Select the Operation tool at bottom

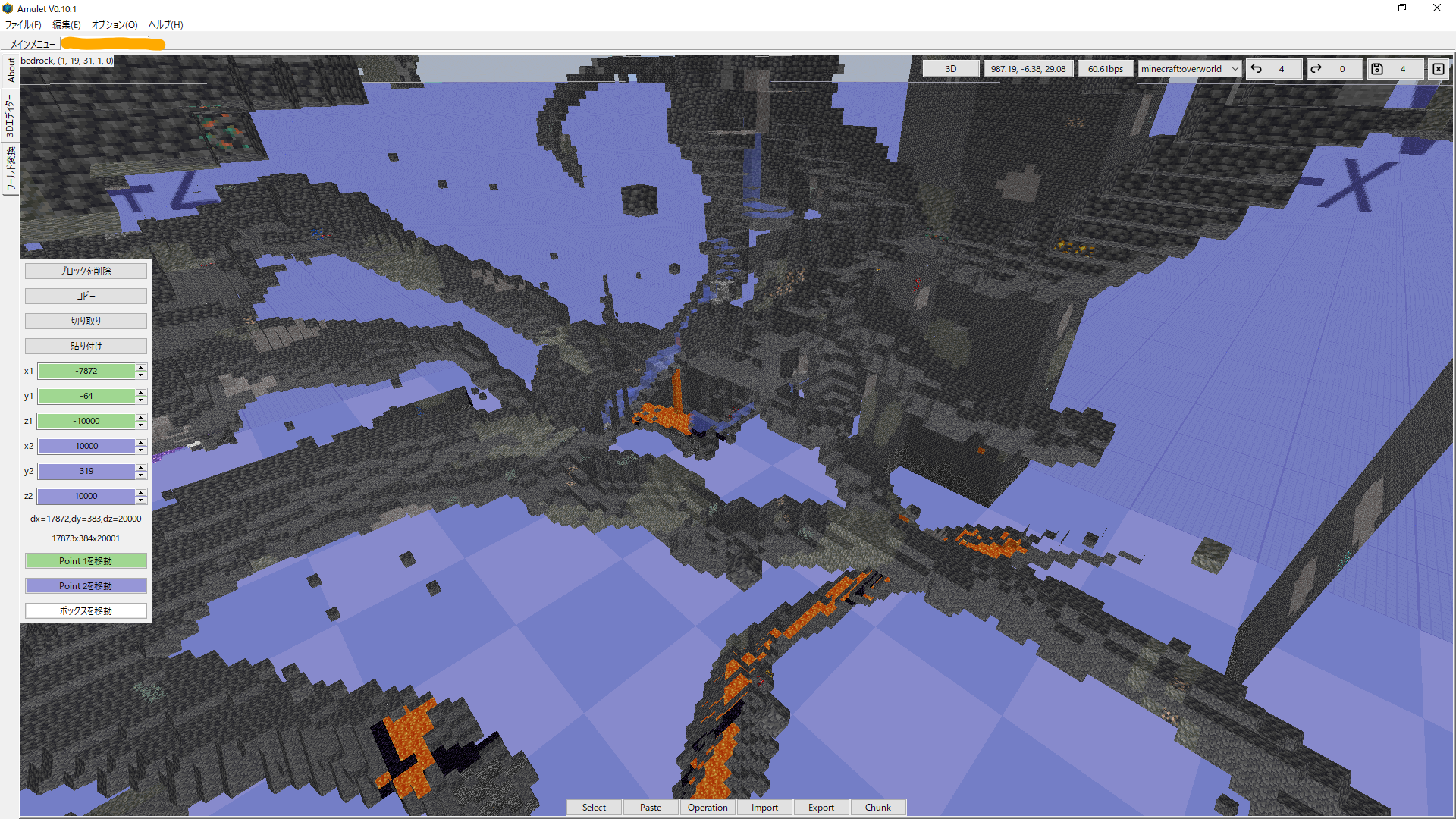tap(707, 808)
